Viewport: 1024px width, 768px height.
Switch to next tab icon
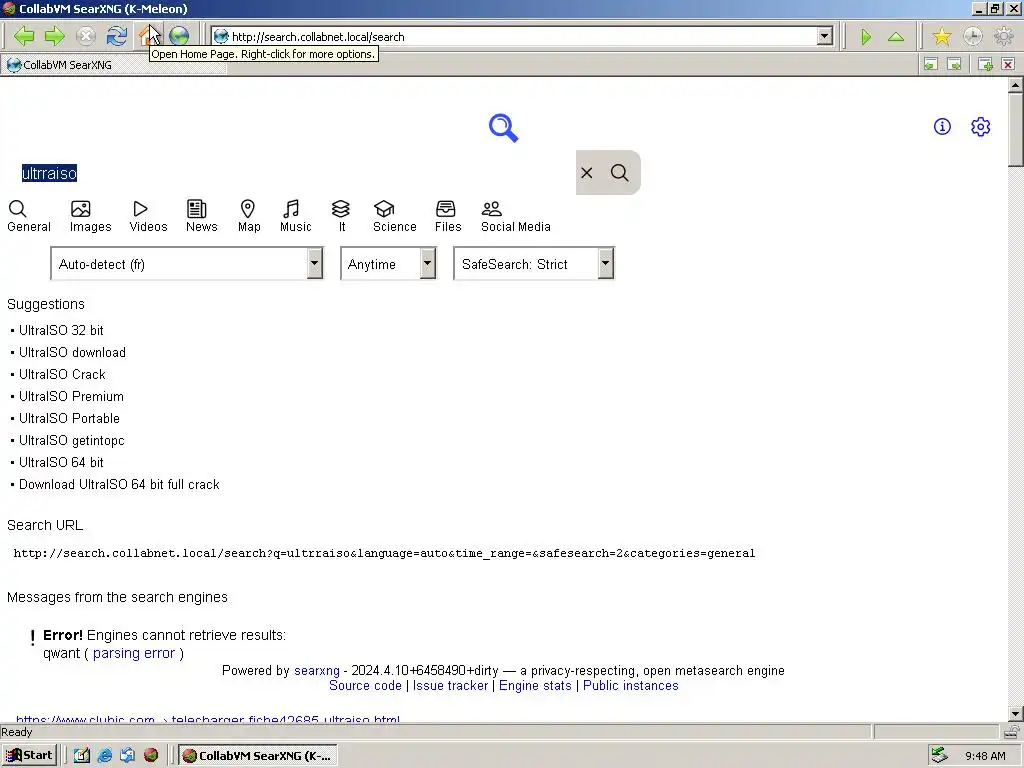(954, 64)
